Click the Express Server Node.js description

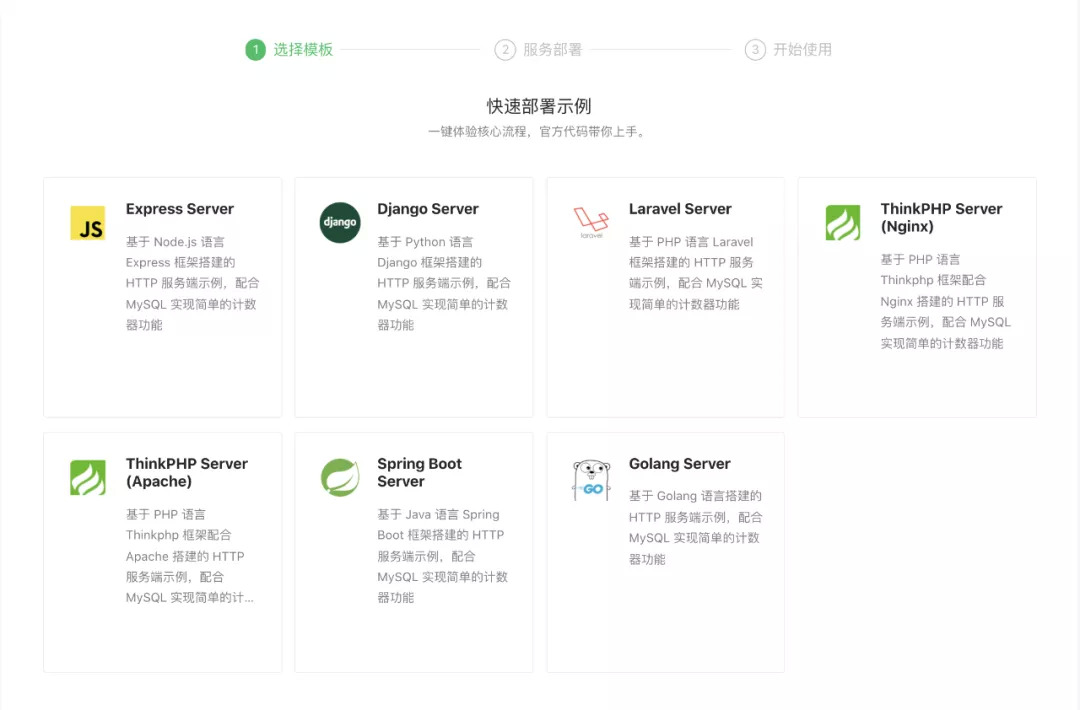pyautogui.click(x=192, y=283)
